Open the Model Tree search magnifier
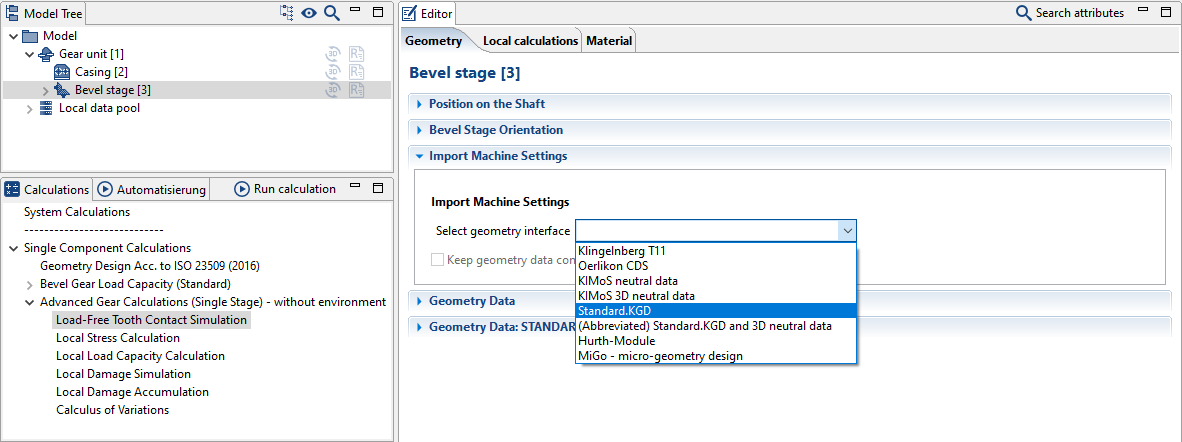 point(331,13)
